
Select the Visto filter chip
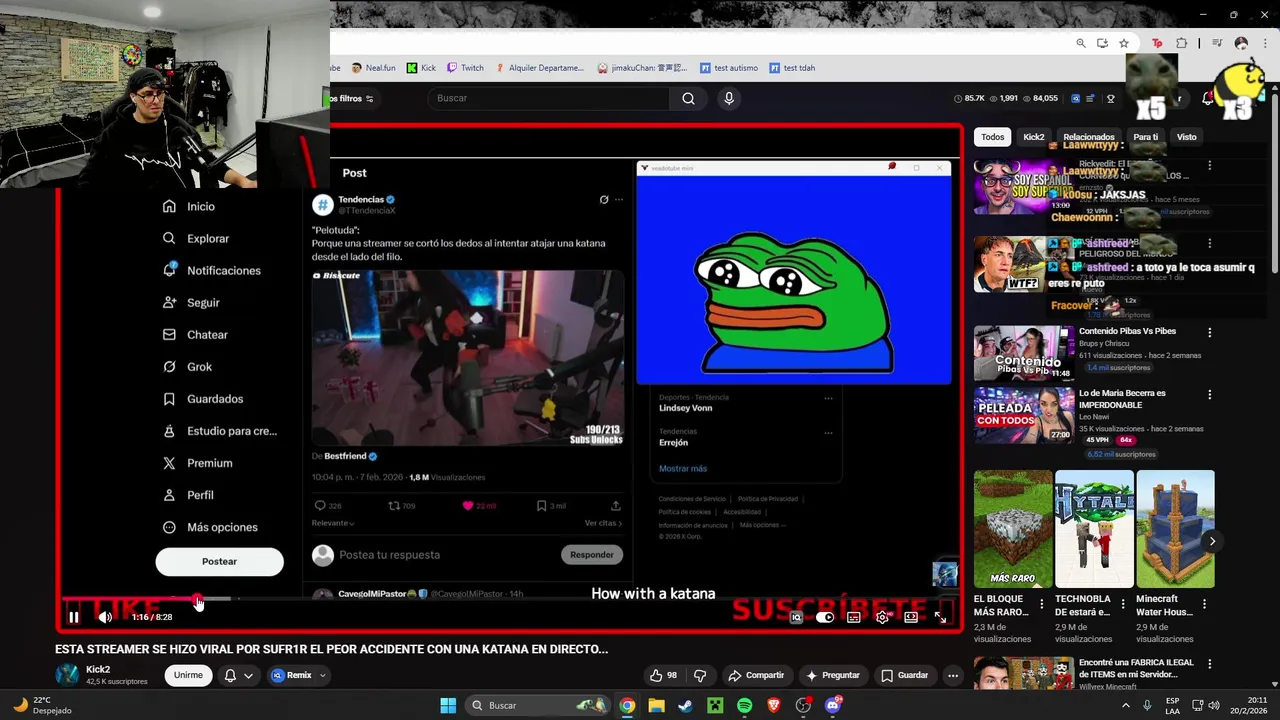pos(1186,137)
